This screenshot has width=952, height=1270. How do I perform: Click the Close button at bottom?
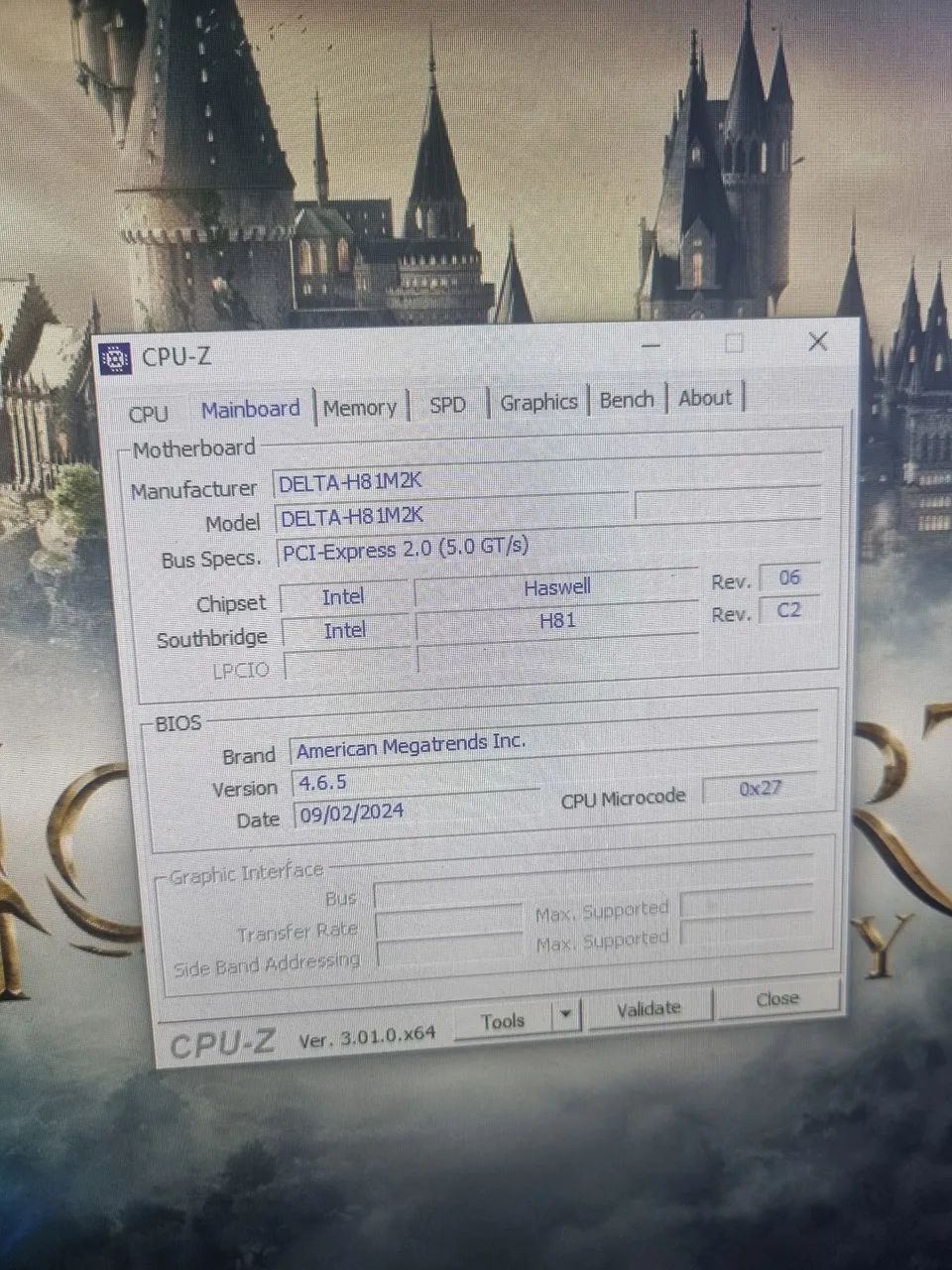click(x=777, y=999)
